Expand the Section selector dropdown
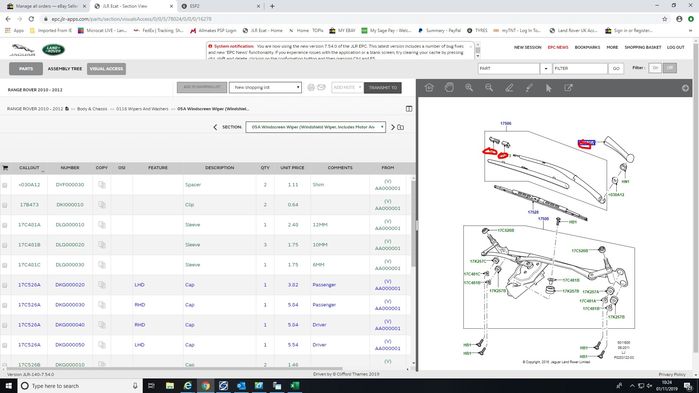Viewport: 699px width, 393px height. [315, 127]
